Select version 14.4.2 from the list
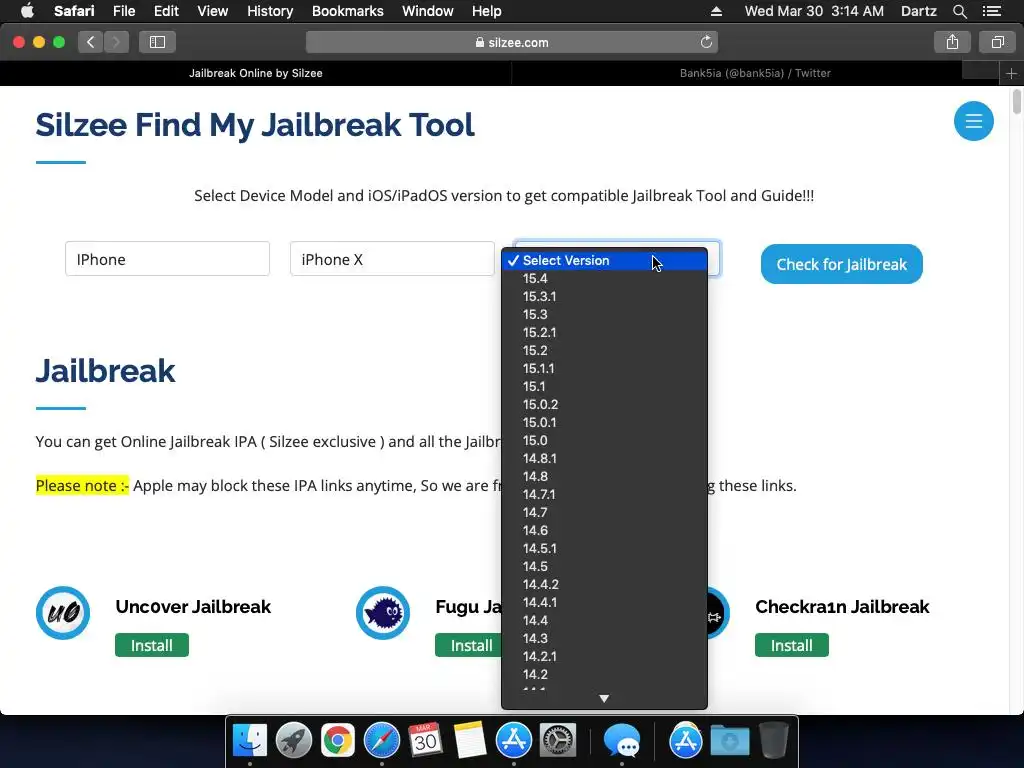This screenshot has width=1024, height=768. [x=604, y=584]
